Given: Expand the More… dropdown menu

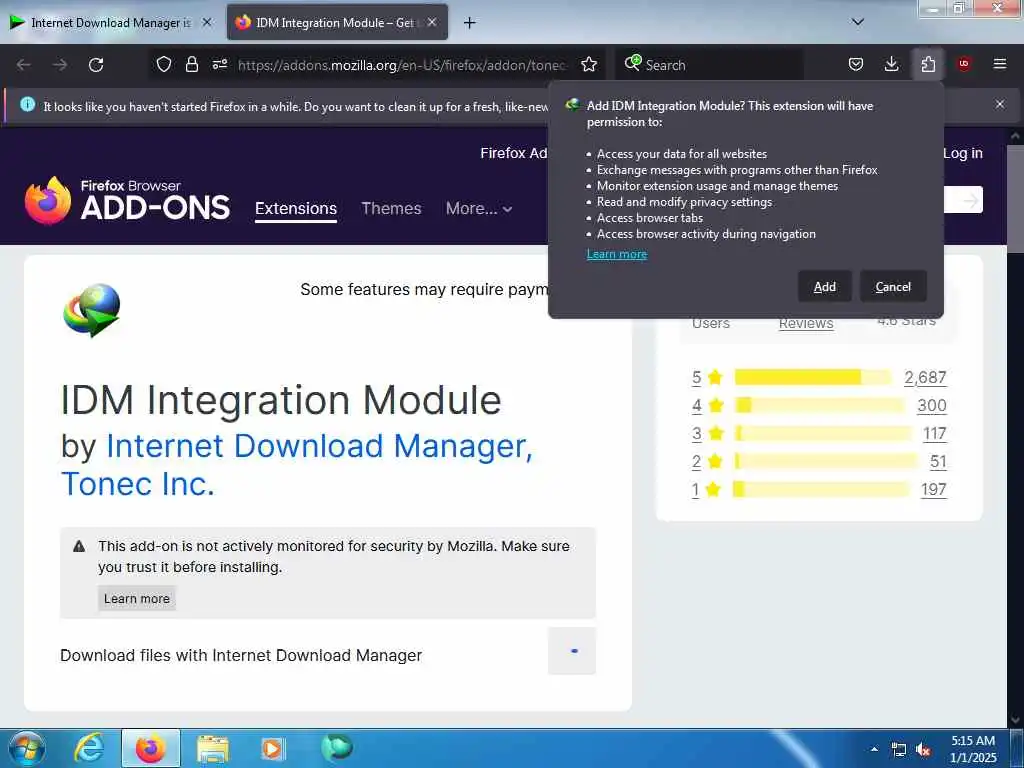Looking at the screenshot, I should (479, 208).
